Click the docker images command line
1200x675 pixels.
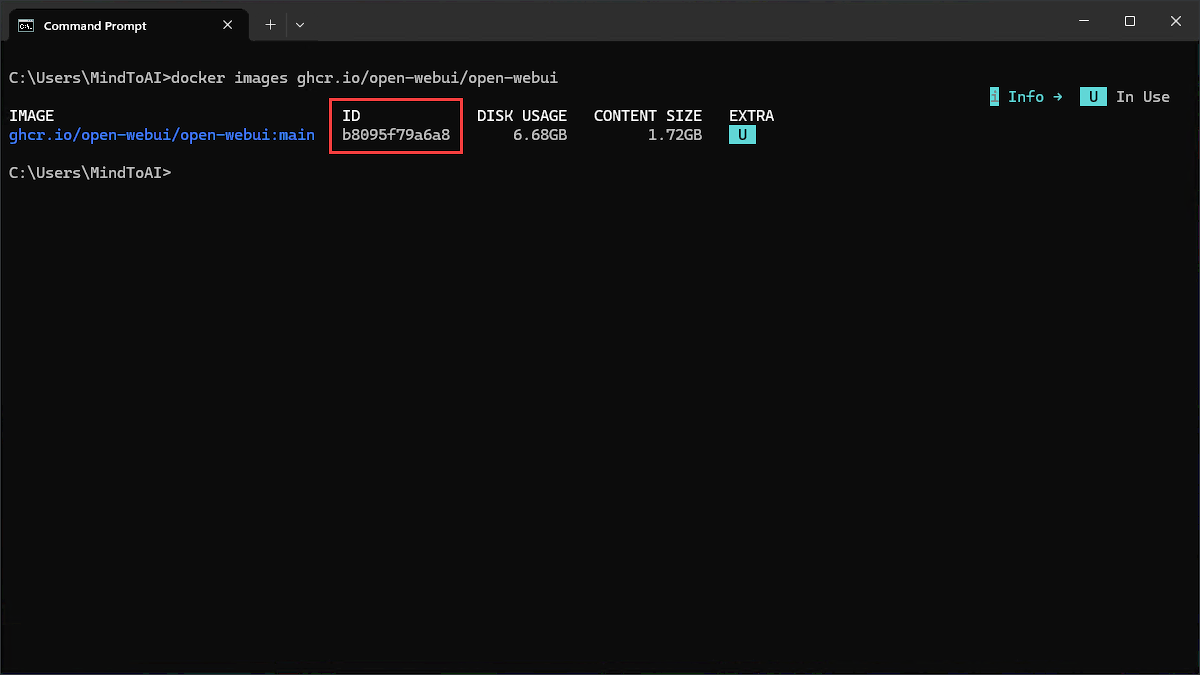pyautogui.click(x=283, y=78)
